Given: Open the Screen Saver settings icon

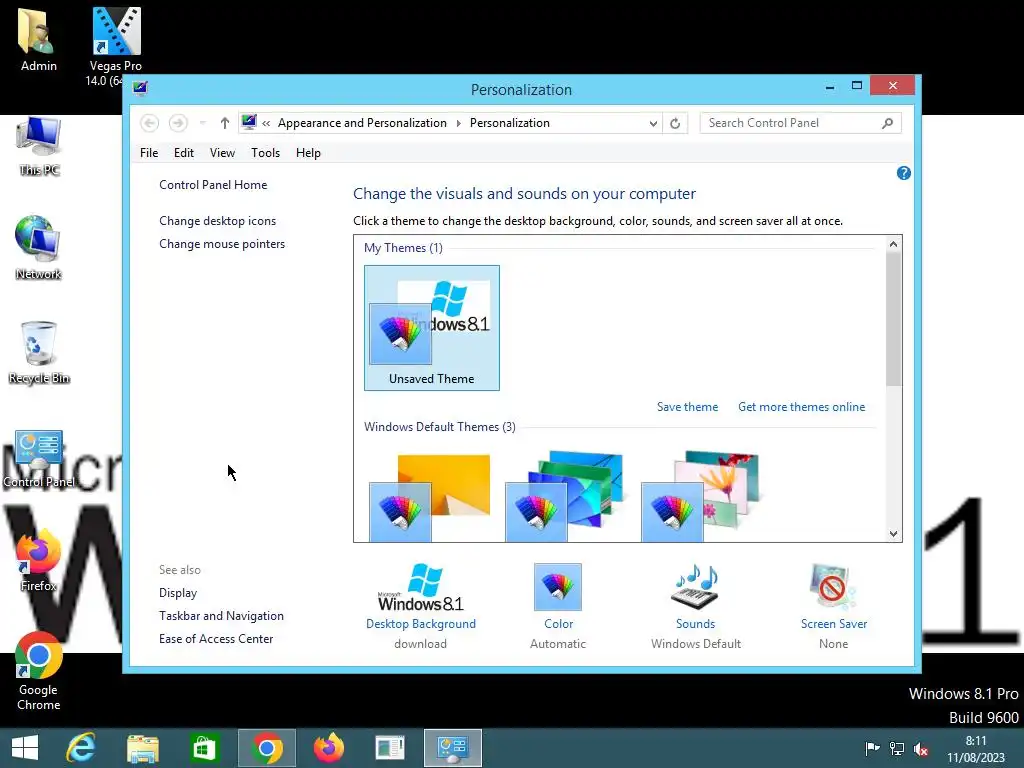Looking at the screenshot, I should 833,587.
